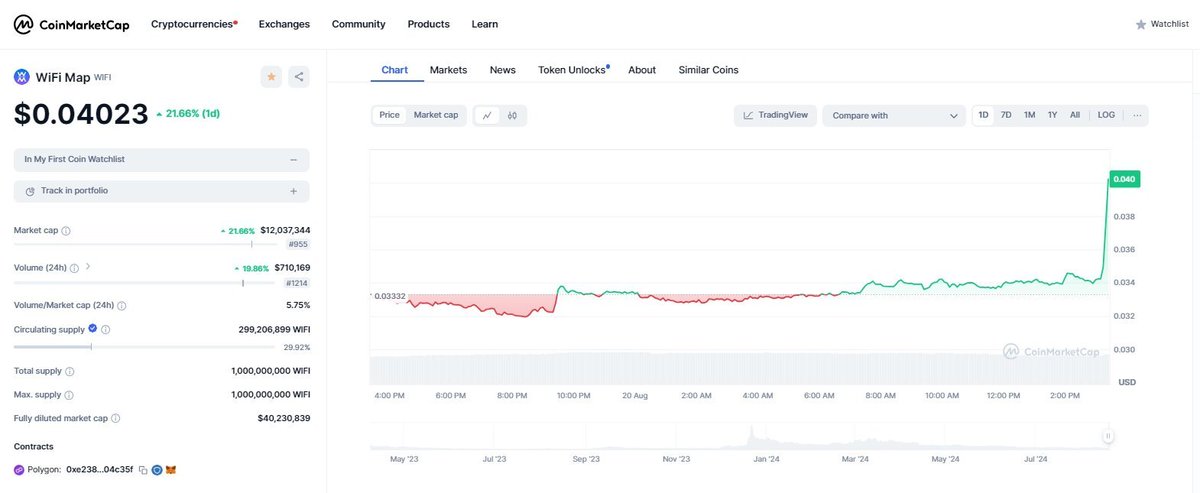Show the Max. supply info icon
The image size is (1200, 493).
coord(69,395)
